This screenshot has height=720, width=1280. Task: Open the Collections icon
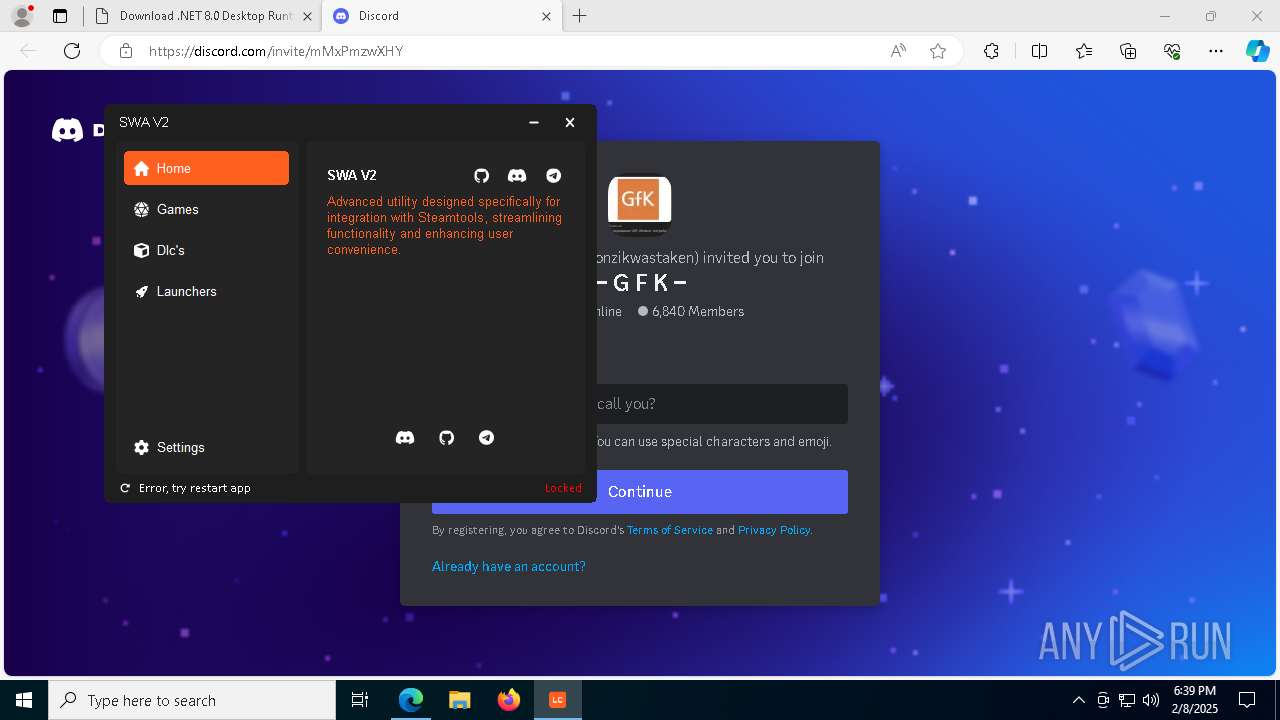[1128, 51]
